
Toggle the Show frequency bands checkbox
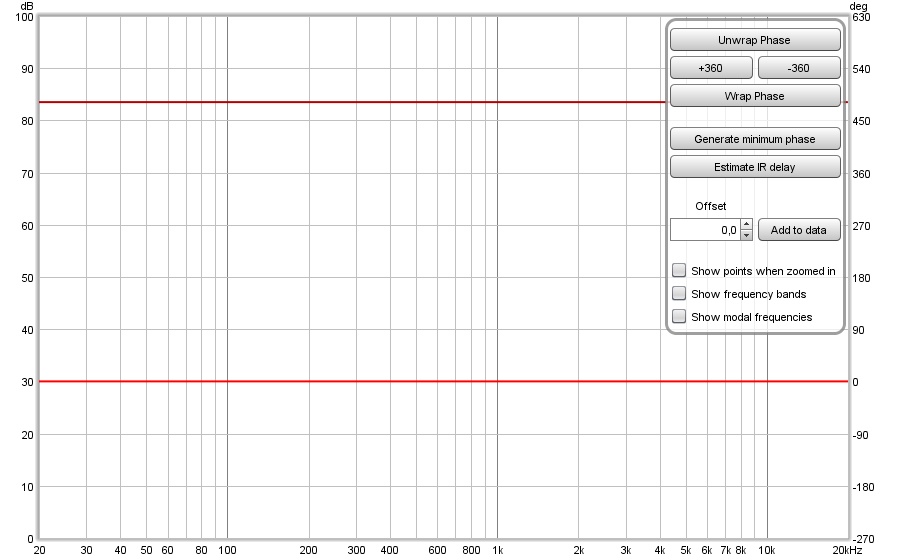[x=679, y=293]
